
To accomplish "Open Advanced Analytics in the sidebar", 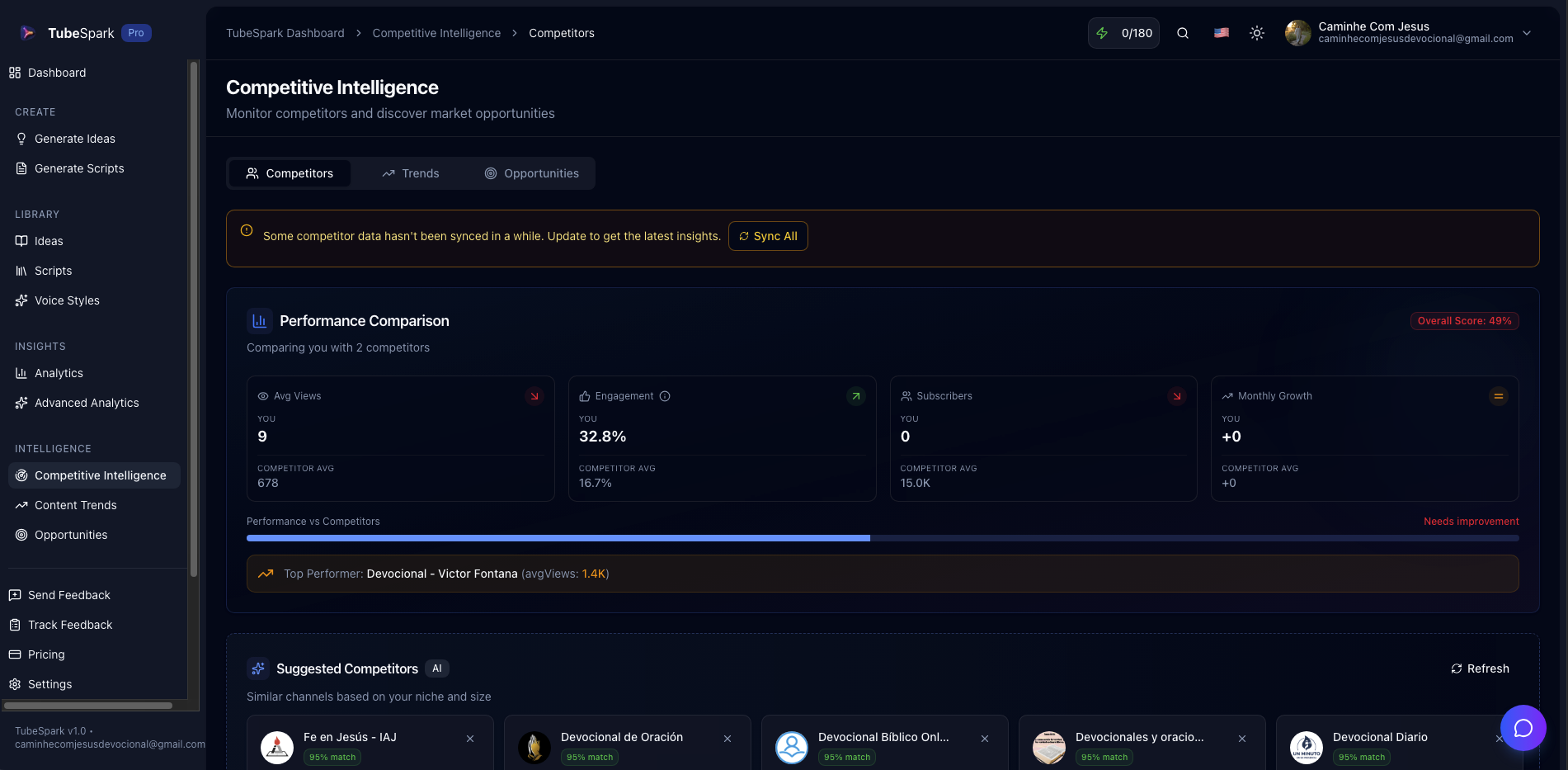I will [87, 403].
